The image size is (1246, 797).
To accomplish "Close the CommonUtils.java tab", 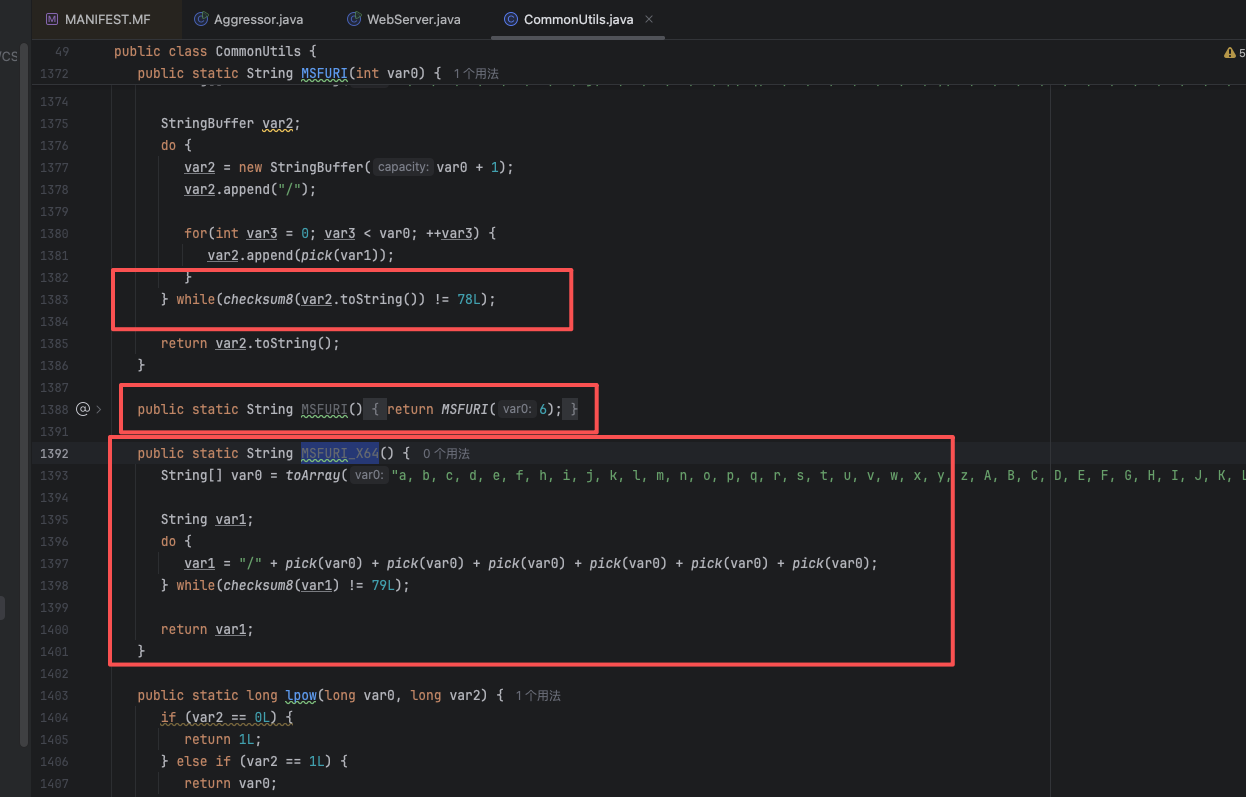I will point(650,19).
